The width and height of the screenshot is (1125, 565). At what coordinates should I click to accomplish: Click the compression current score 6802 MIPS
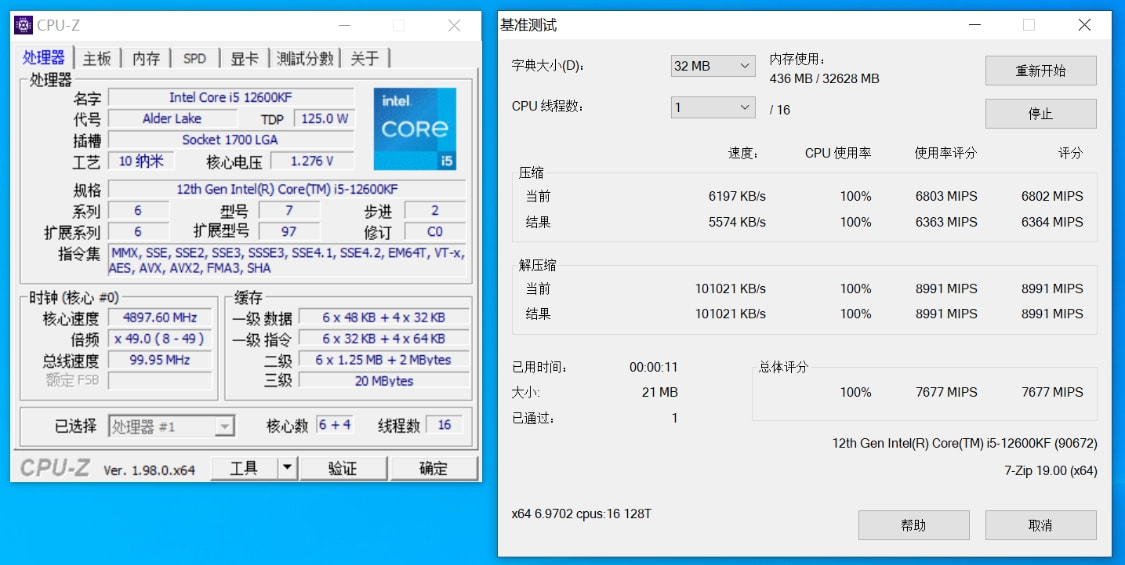pos(1053,196)
